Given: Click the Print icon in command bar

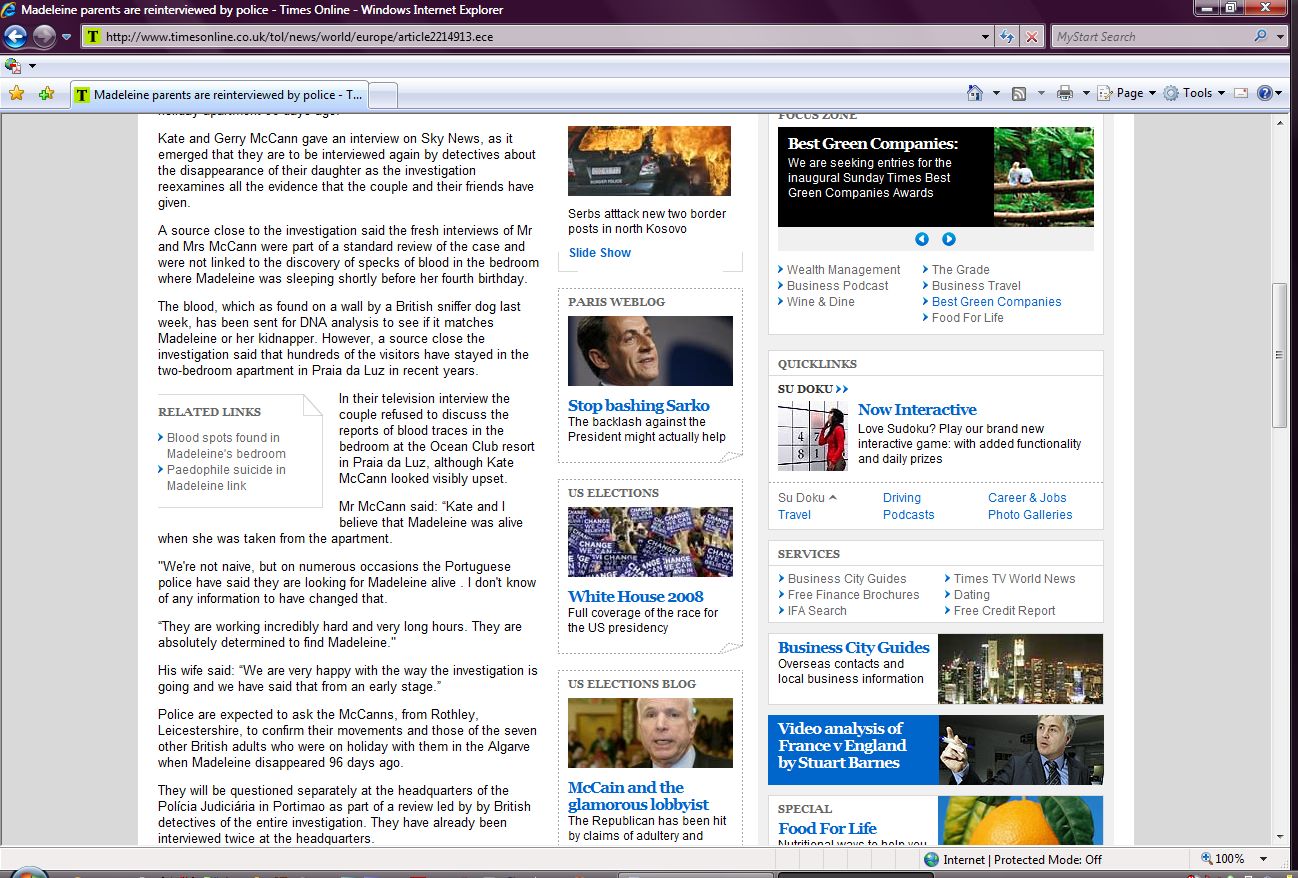Looking at the screenshot, I should (1064, 93).
